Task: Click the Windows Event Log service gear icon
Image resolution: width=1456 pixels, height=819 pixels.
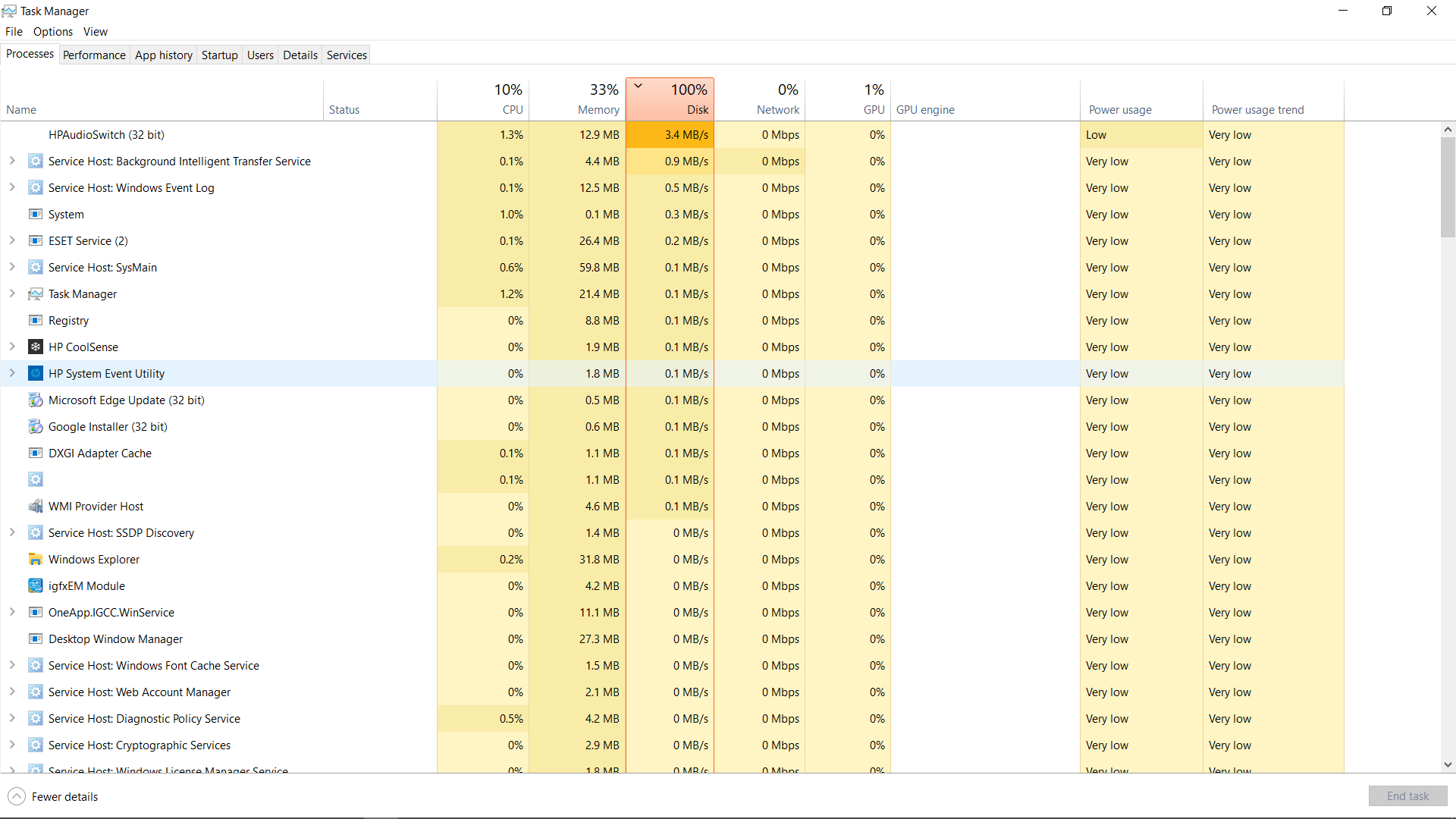Action: coord(36,188)
